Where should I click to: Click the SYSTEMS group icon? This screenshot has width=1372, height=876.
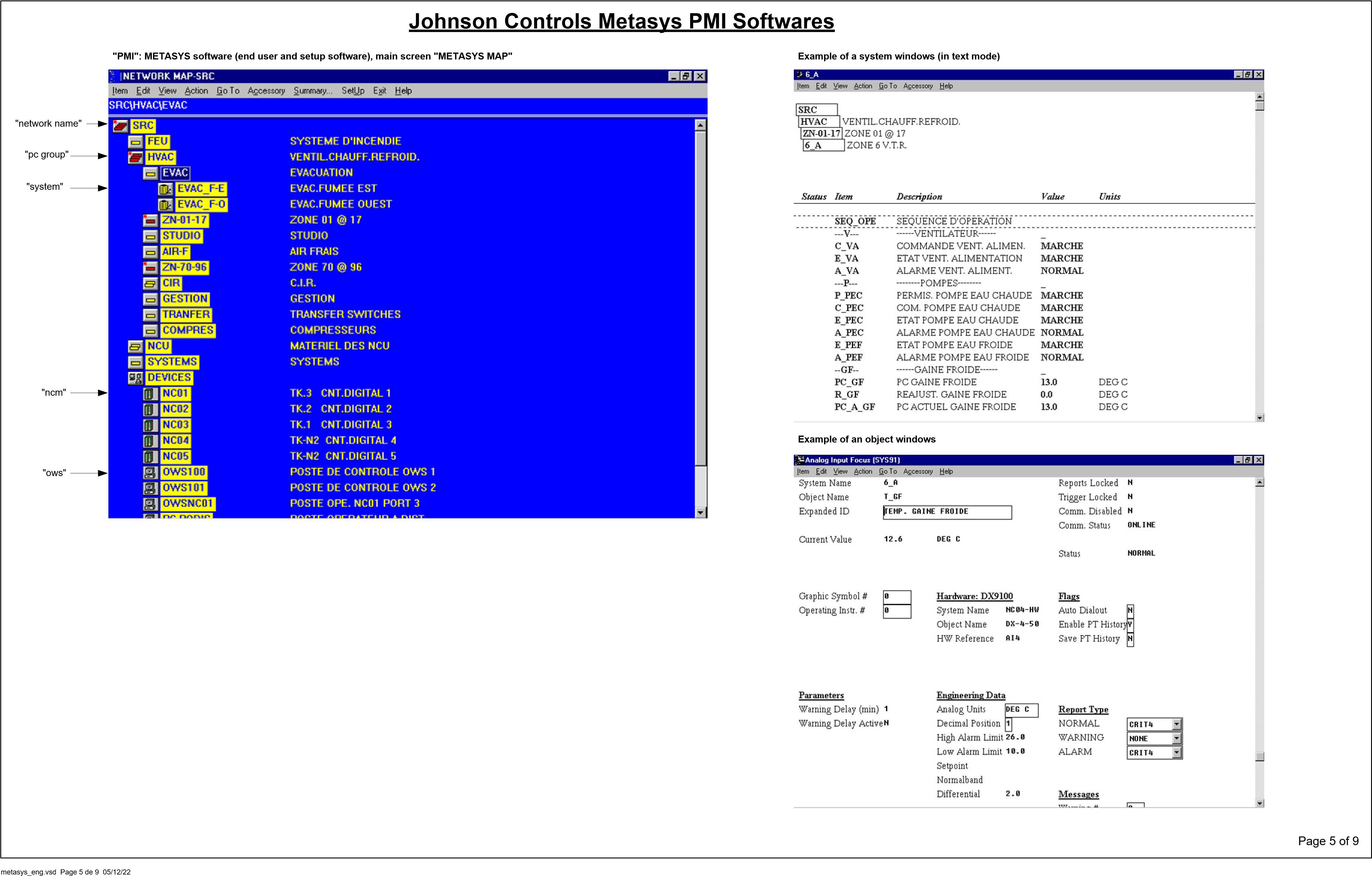pos(136,362)
